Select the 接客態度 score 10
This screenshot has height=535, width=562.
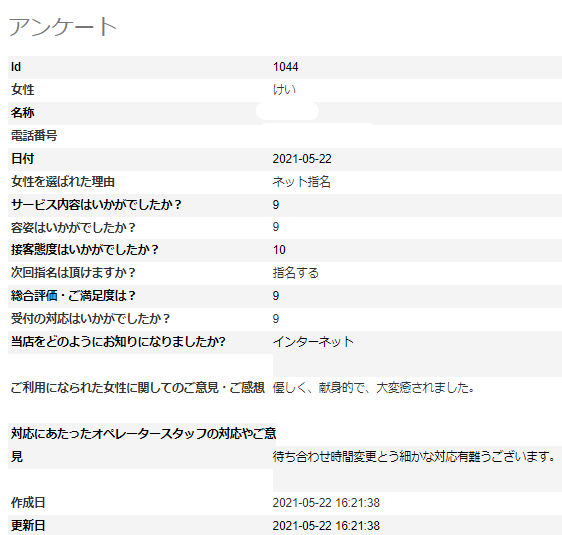(279, 250)
